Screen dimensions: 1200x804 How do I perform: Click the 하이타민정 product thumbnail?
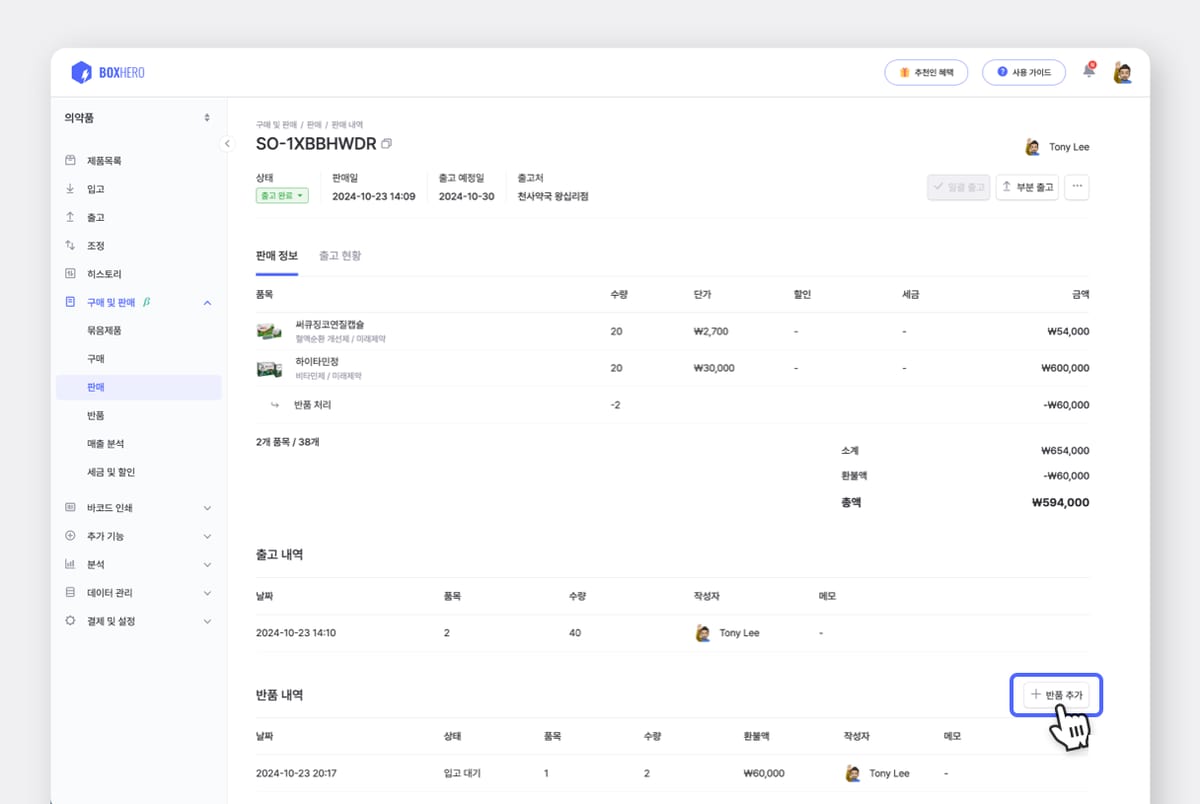269,369
